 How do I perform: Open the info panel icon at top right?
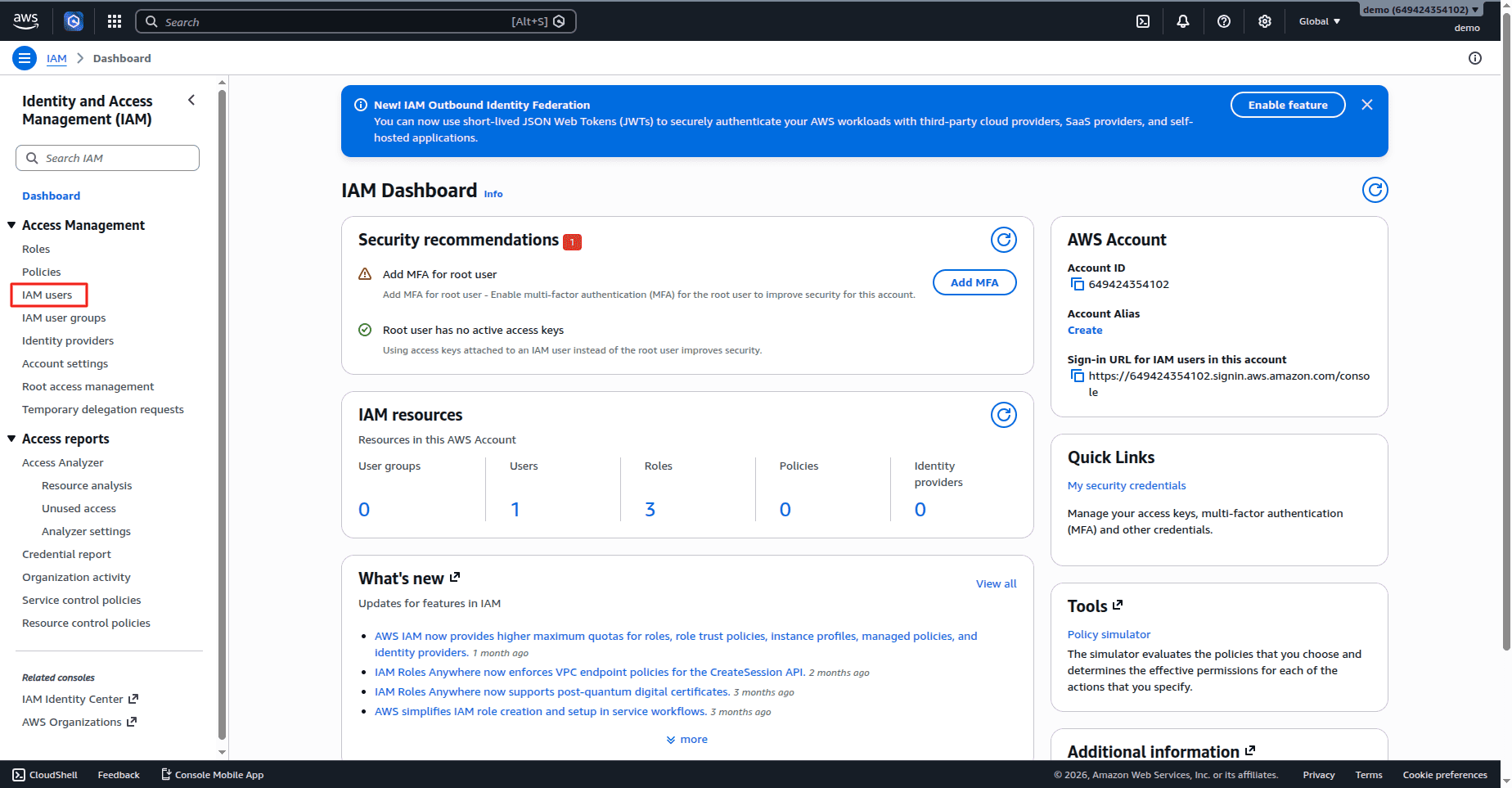[1475, 58]
